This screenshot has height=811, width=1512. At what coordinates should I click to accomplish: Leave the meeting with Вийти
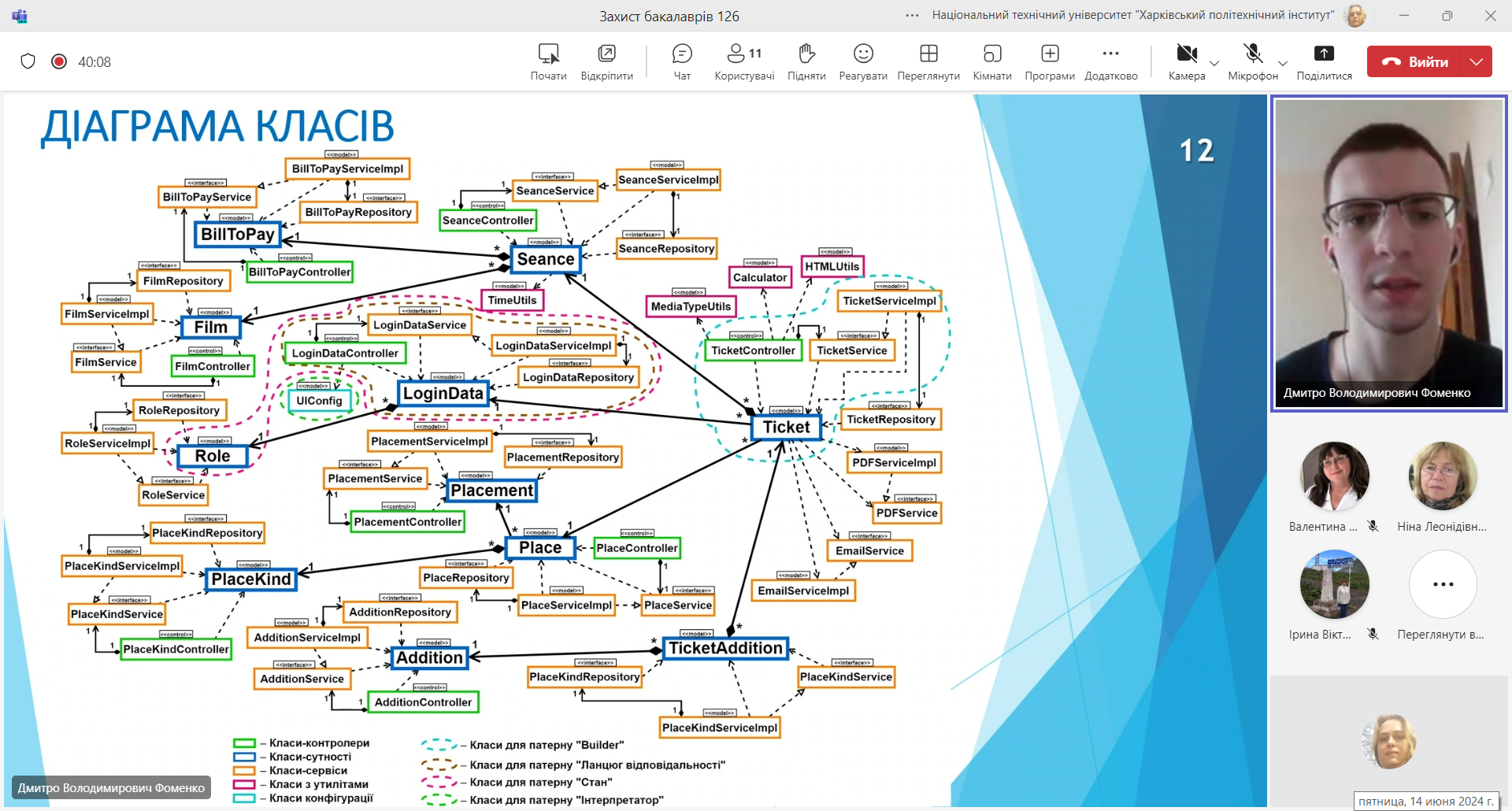tap(1414, 61)
